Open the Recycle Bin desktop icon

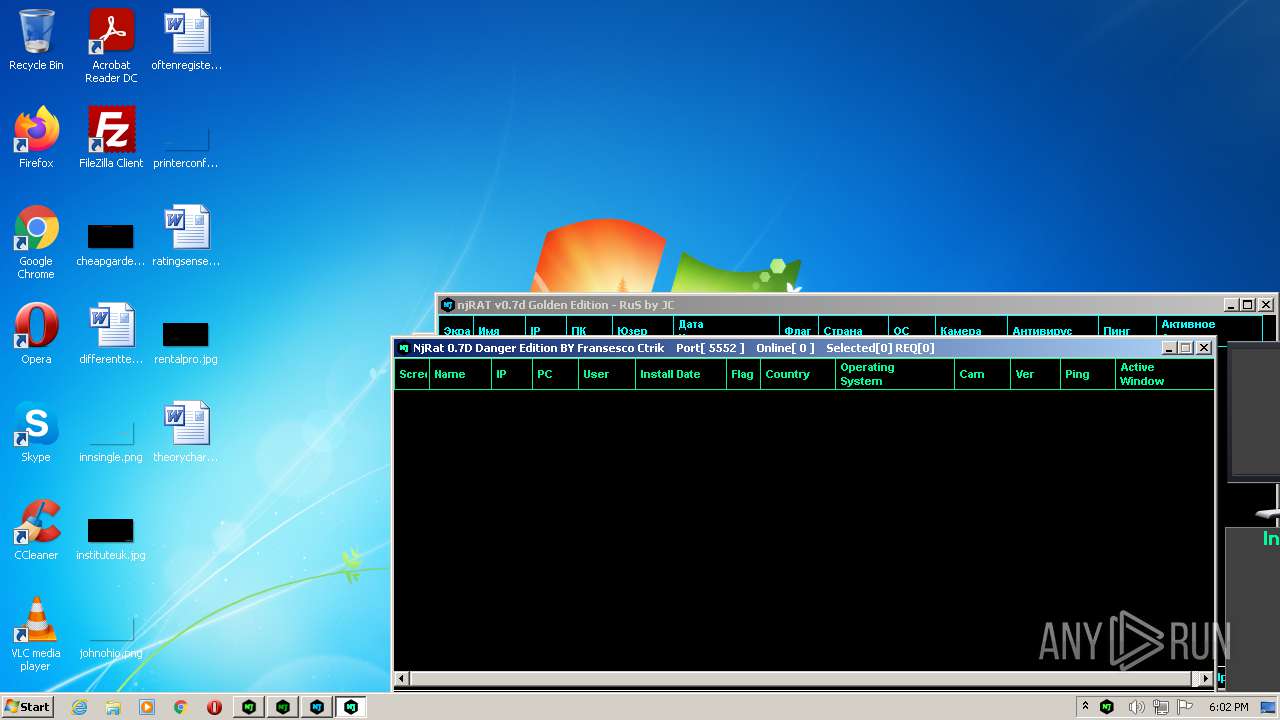[x=36, y=40]
